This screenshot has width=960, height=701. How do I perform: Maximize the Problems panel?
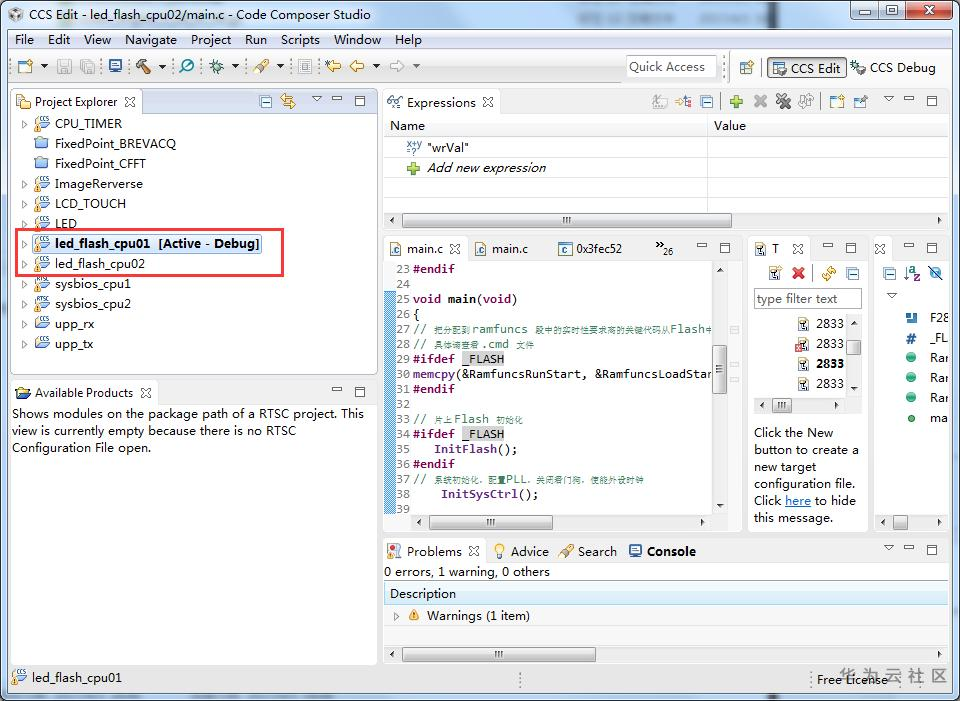pos(932,549)
